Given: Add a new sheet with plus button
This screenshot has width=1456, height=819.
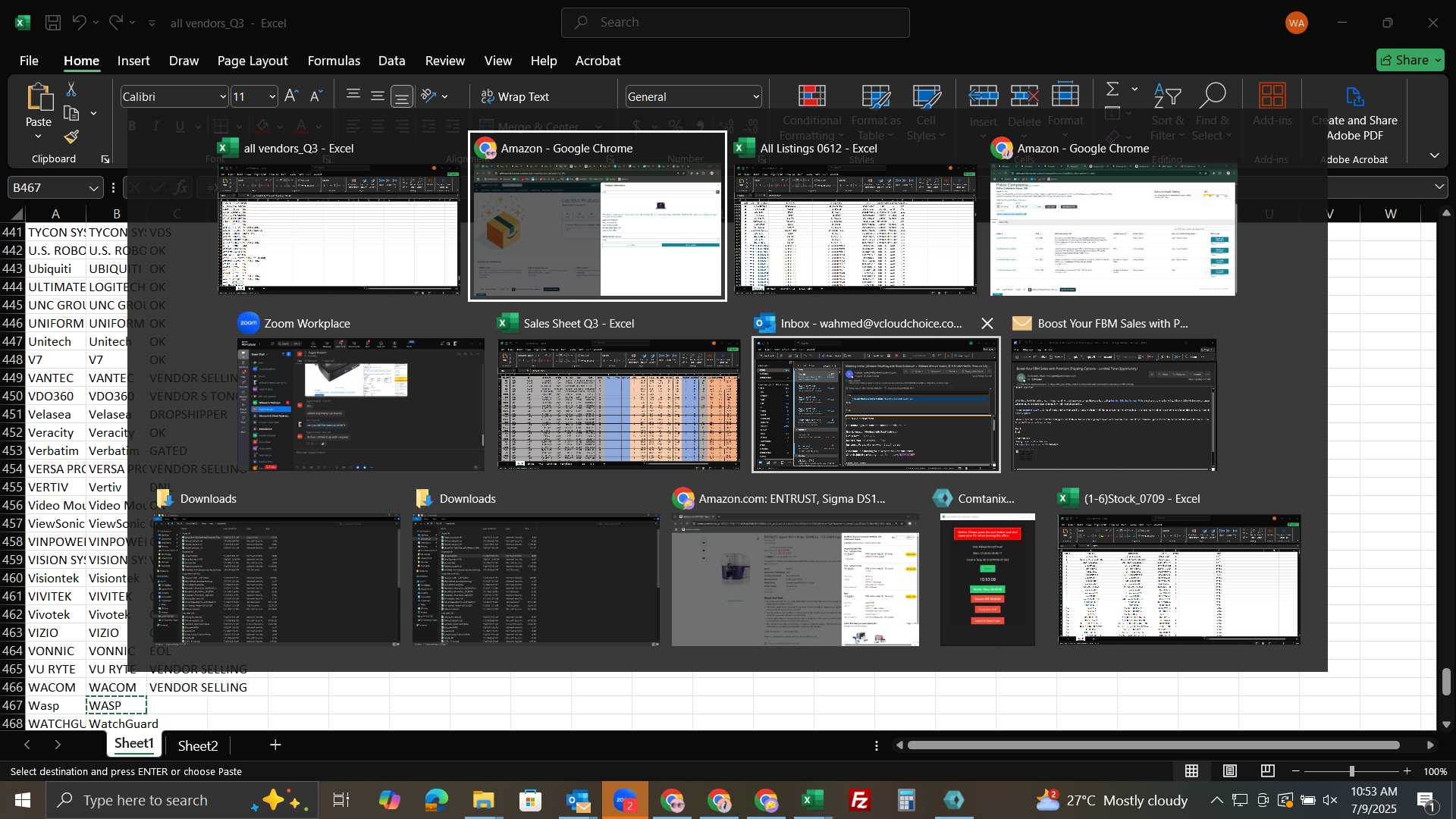Looking at the screenshot, I should [275, 745].
